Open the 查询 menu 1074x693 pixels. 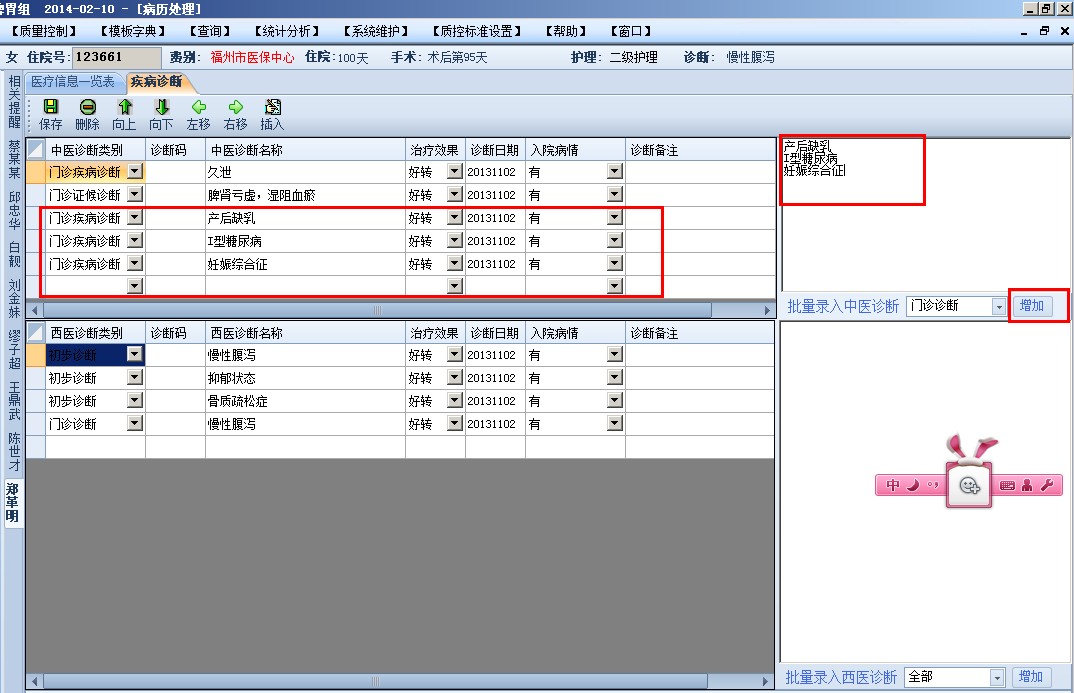click(210, 32)
